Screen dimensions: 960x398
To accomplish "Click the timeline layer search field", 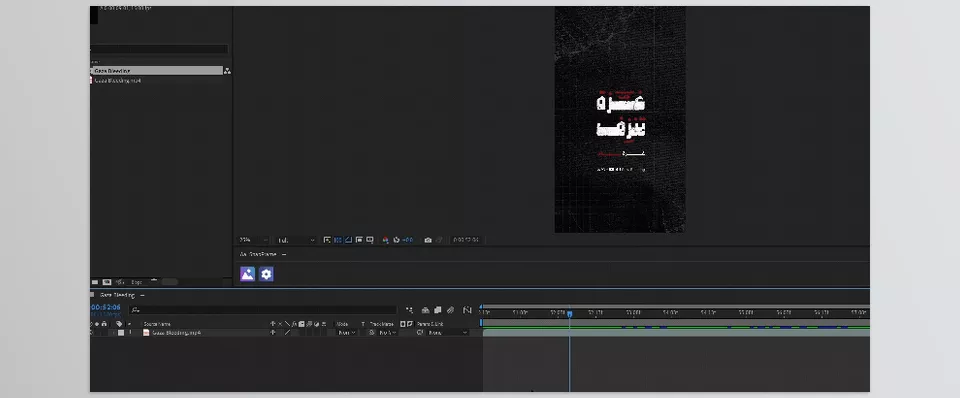I will 264,310.
